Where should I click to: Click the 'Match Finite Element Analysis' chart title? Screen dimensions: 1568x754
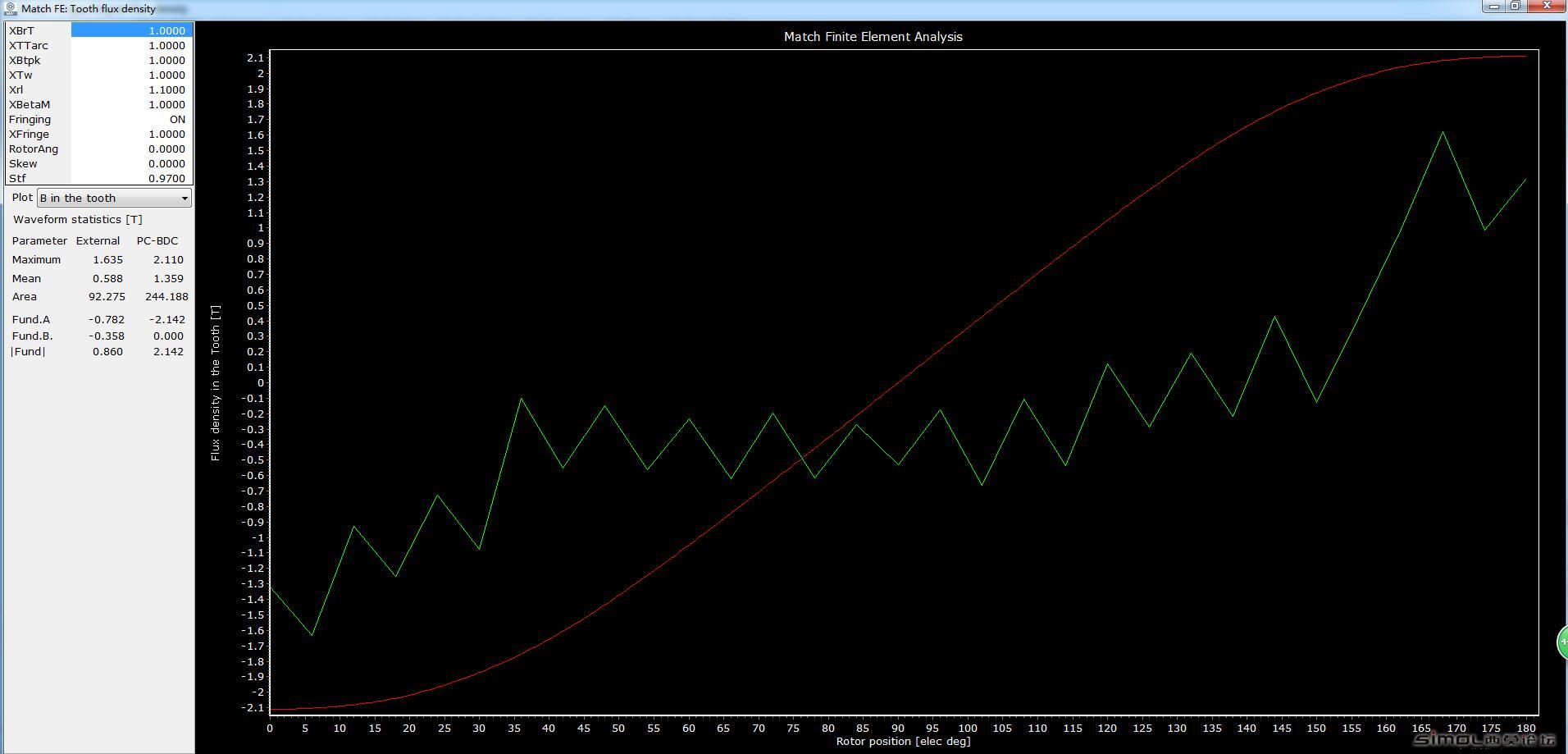pyautogui.click(x=873, y=36)
